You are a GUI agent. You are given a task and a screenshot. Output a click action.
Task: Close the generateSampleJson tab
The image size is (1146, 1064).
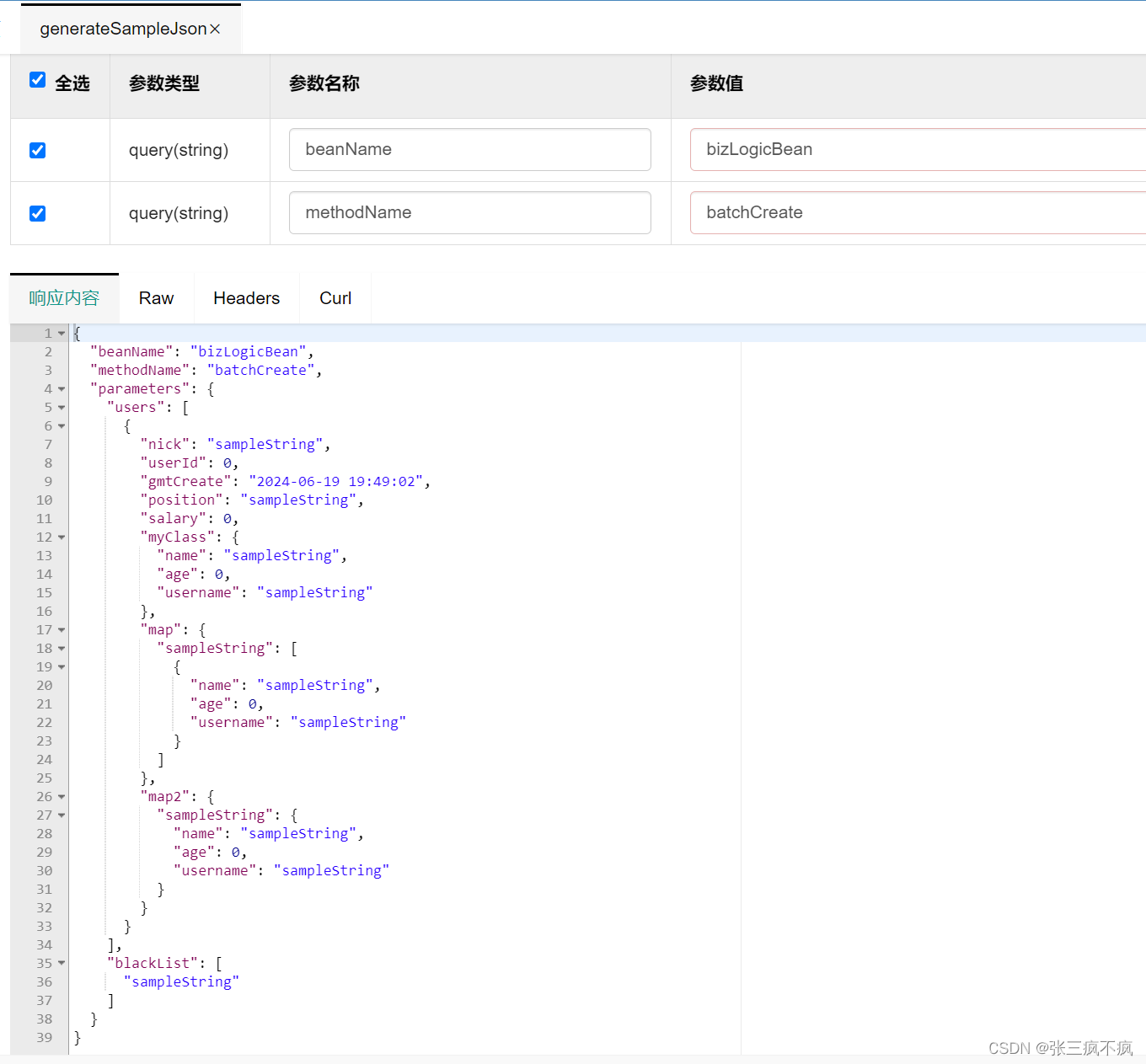215,29
